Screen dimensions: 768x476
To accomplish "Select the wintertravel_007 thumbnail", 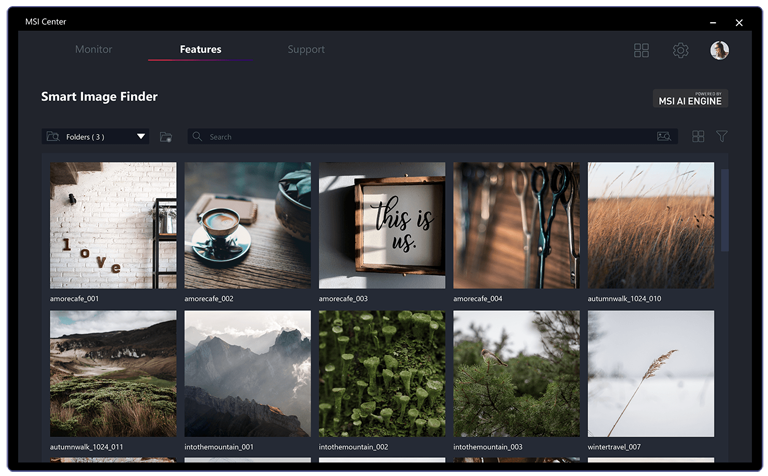I will (651, 374).
